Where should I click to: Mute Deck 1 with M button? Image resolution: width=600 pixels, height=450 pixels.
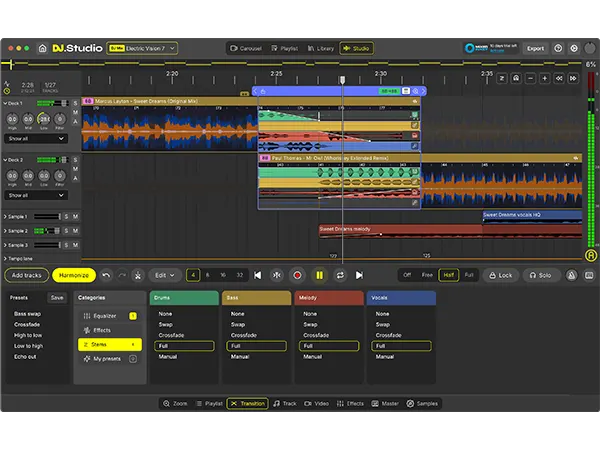tap(75, 112)
